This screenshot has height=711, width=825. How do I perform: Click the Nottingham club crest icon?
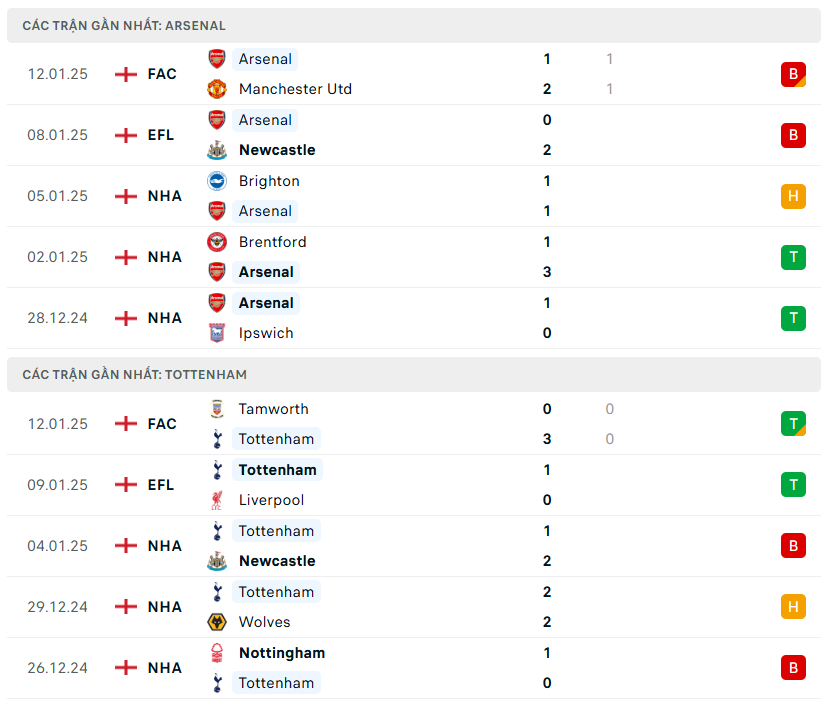pos(217,653)
